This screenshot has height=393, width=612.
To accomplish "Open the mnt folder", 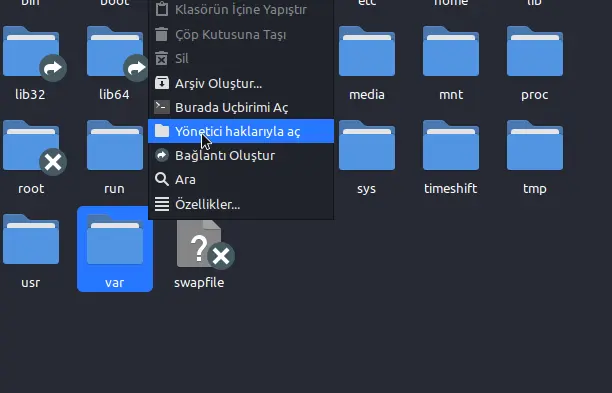I will [451, 51].
